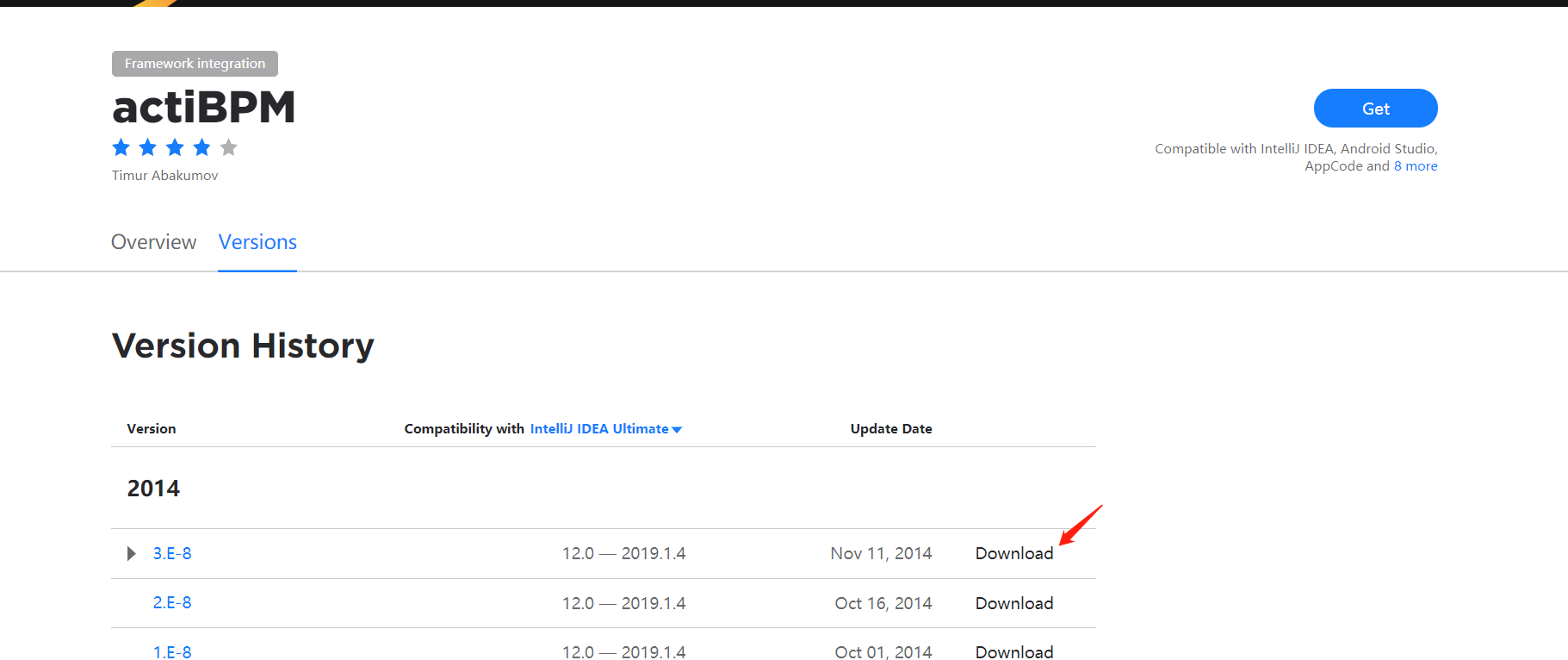The image size is (1568, 660).
Task: Click the 'Version History' heading
Action: (x=243, y=346)
